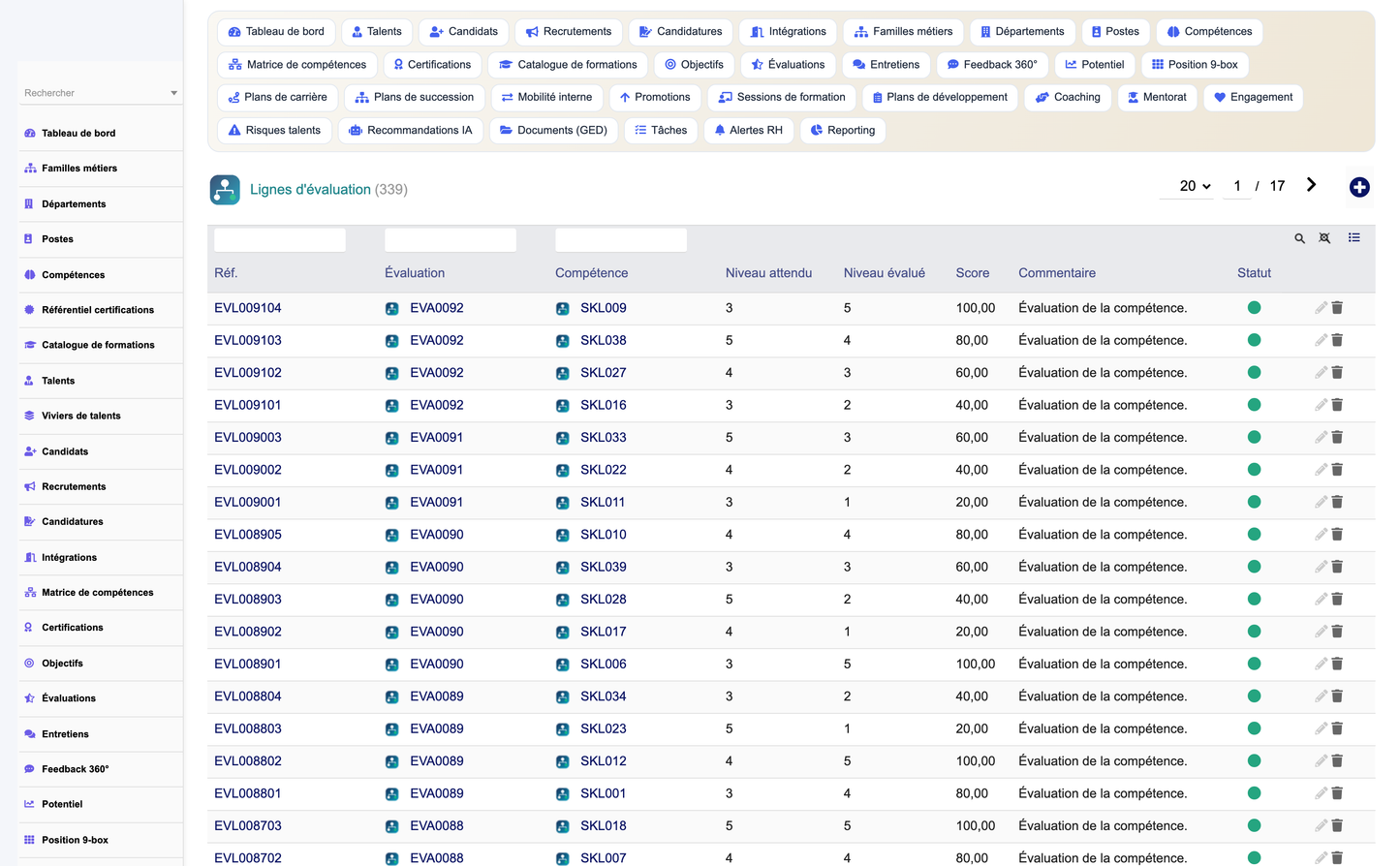Click the clear-search crossed magnifier icon
The height and width of the screenshot is (866, 1400).
pos(1324,238)
